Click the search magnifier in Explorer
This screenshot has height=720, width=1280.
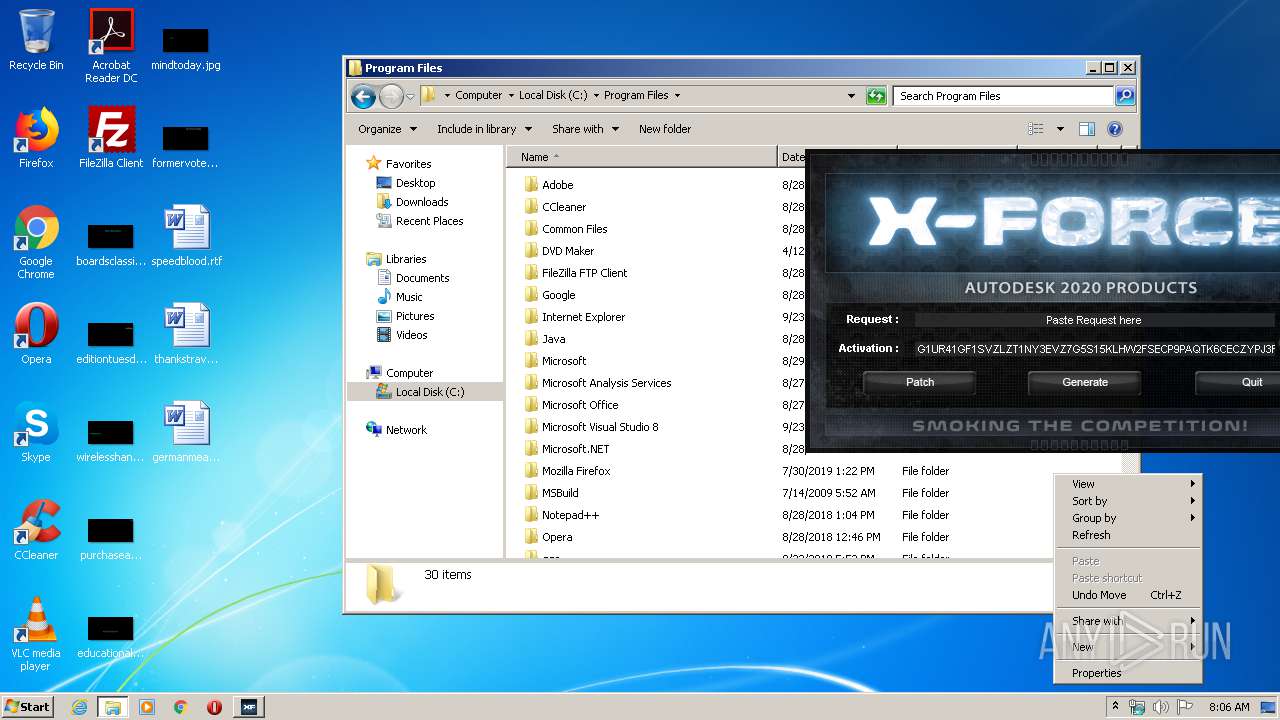(x=1125, y=96)
